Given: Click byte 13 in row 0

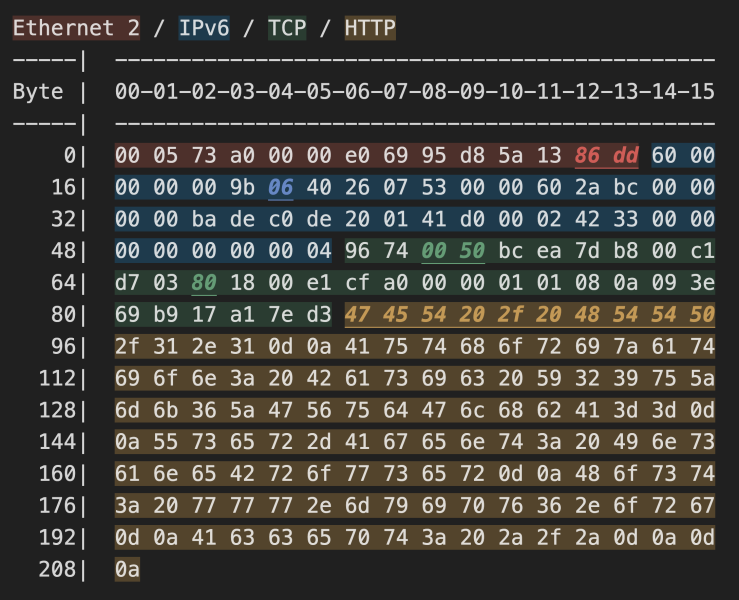Looking at the screenshot, I should coord(549,156).
